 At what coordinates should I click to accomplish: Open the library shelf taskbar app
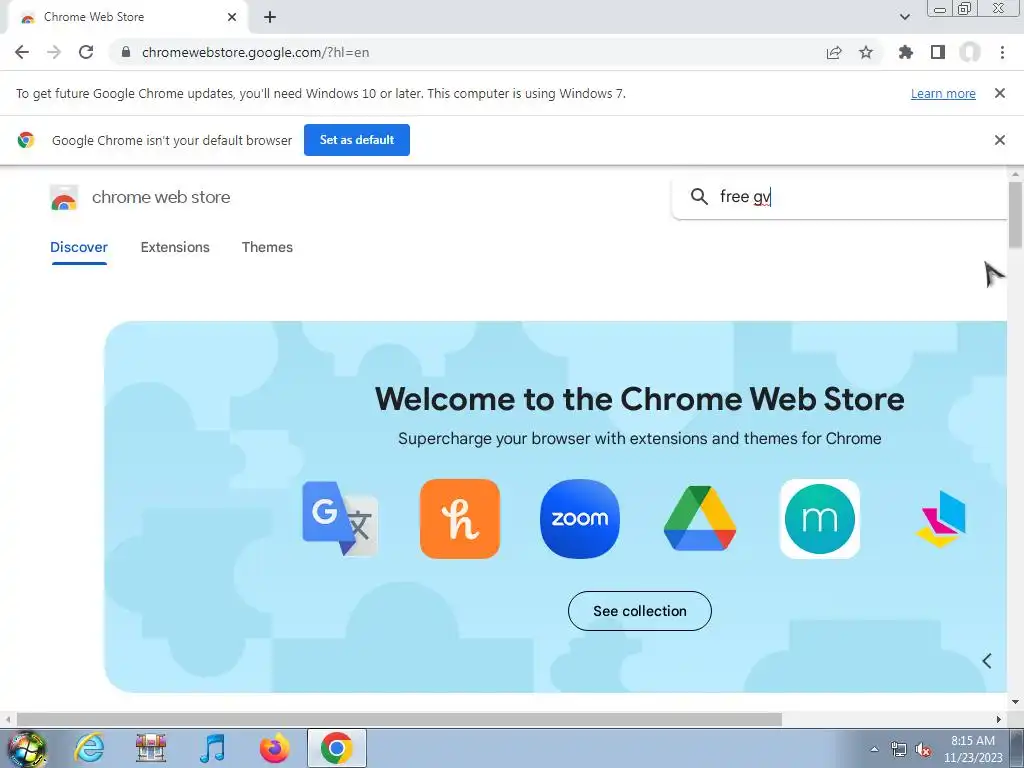tap(151, 748)
